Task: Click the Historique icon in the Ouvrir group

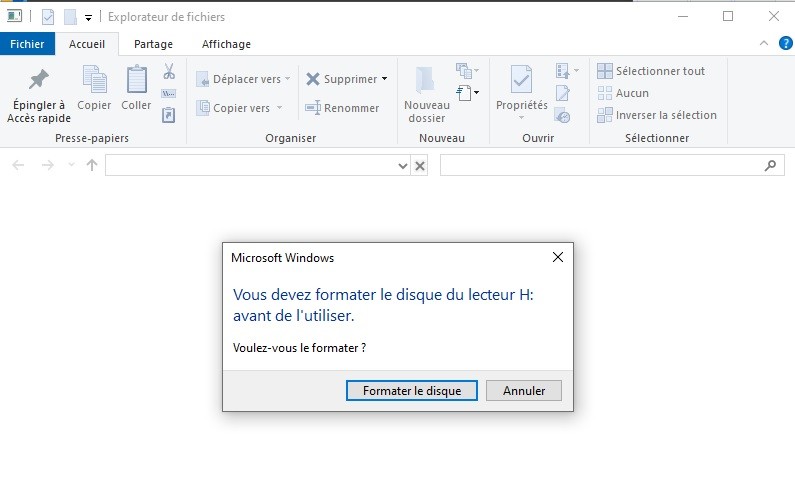Action: [x=563, y=116]
